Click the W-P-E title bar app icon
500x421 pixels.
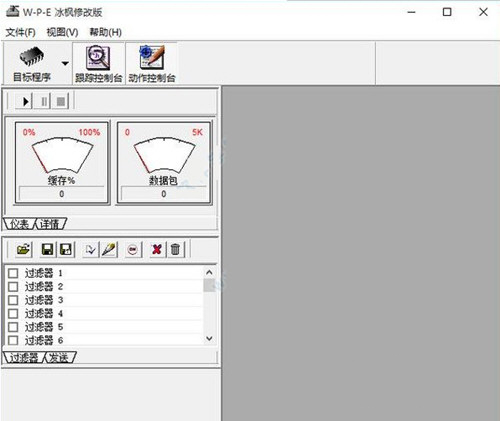(x=13, y=12)
